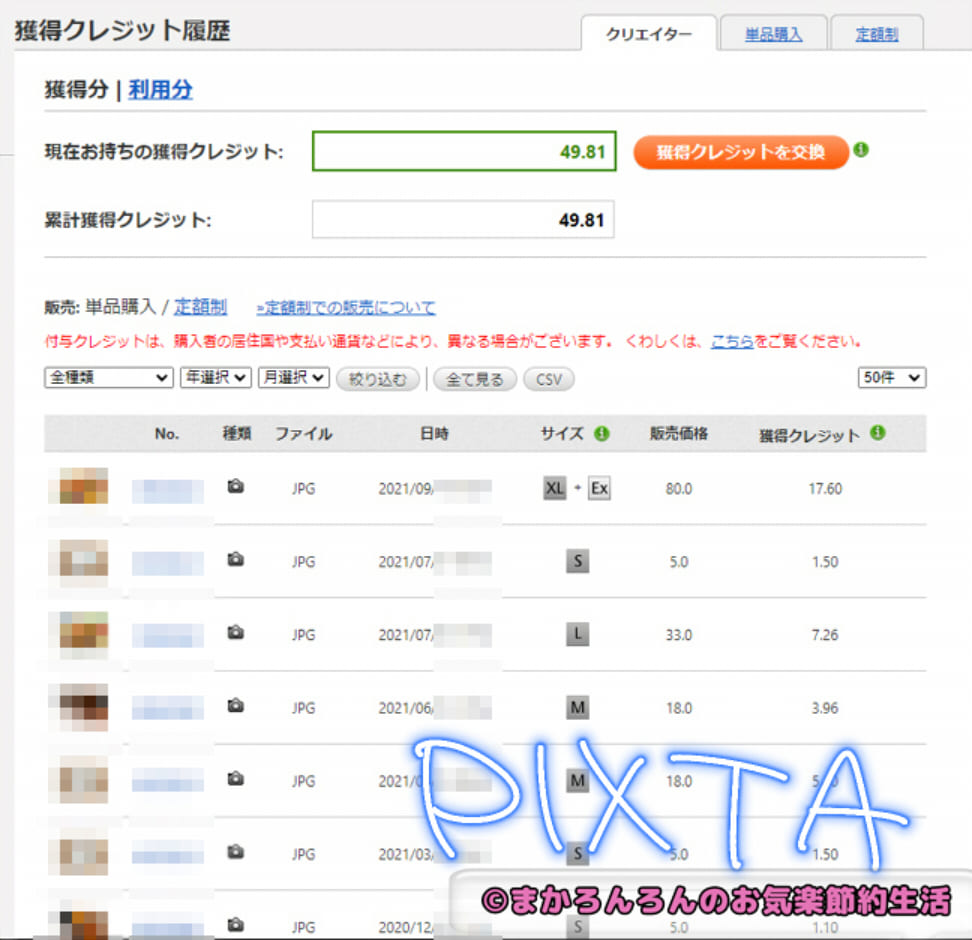Expand the 50件 per-page dropdown
The image size is (972, 940).
point(891,378)
